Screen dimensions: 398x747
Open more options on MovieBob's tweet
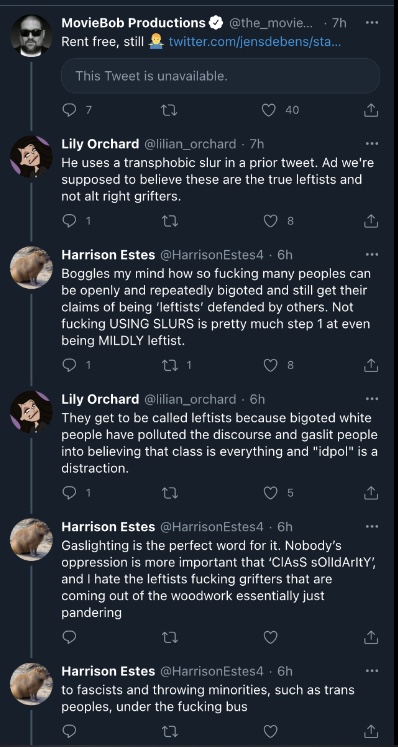tap(371, 22)
